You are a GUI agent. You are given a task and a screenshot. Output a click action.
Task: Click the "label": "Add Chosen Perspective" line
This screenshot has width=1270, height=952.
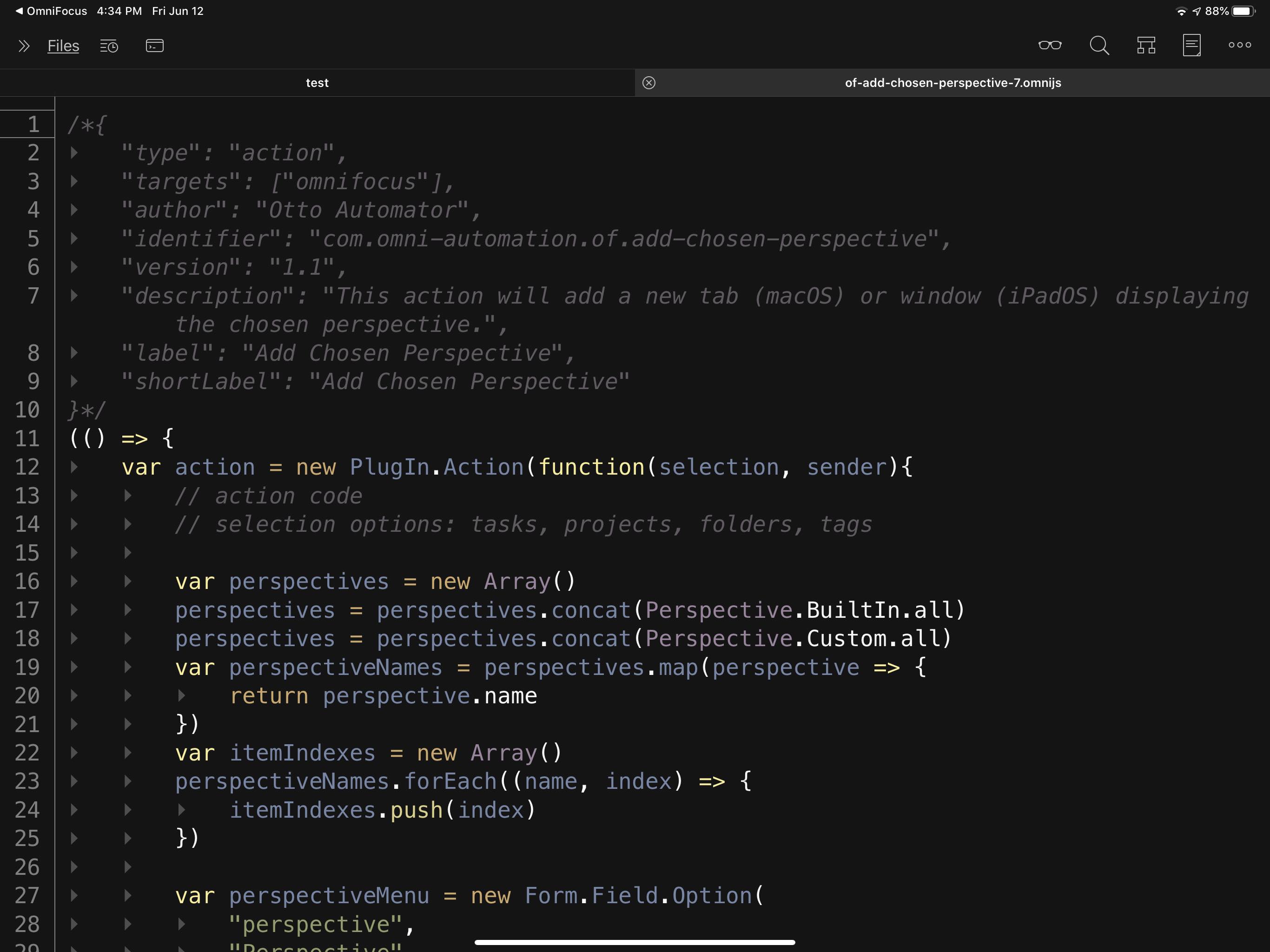(x=348, y=353)
